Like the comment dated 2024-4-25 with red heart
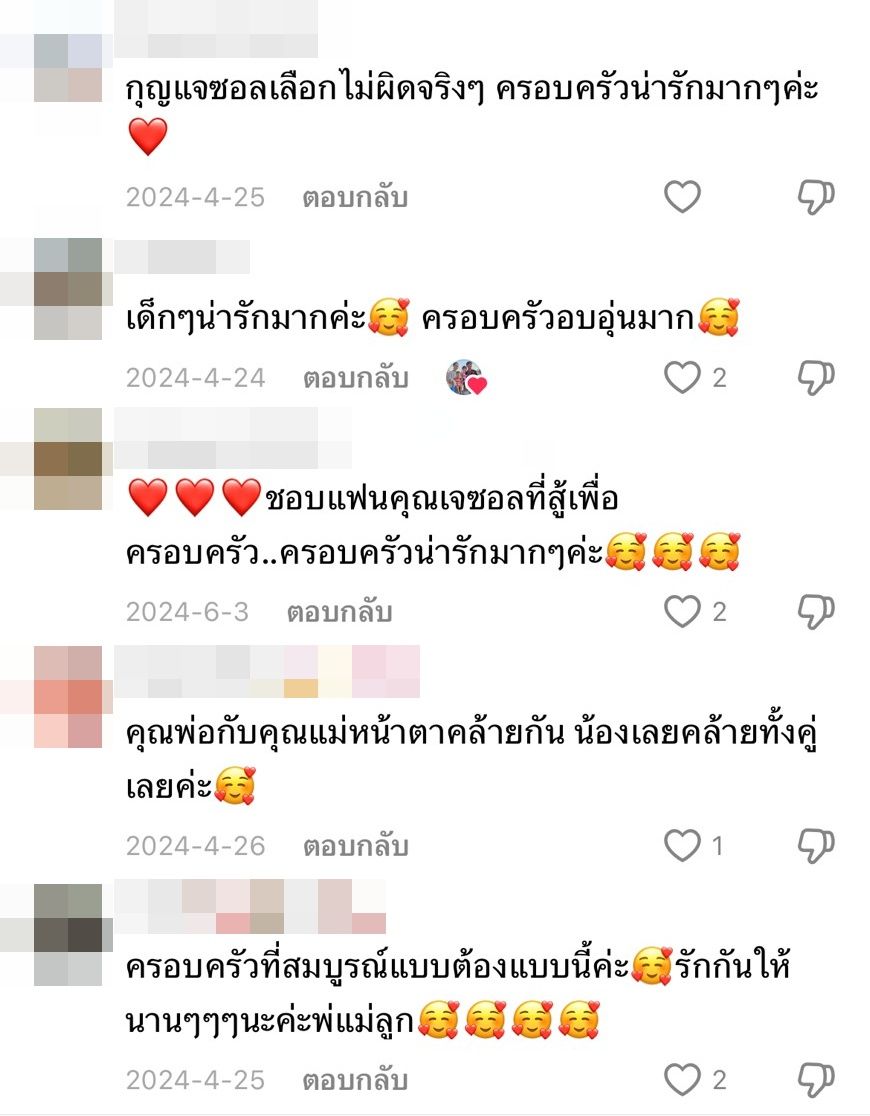Screen dimensions: 870x1116 click(x=682, y=196)
